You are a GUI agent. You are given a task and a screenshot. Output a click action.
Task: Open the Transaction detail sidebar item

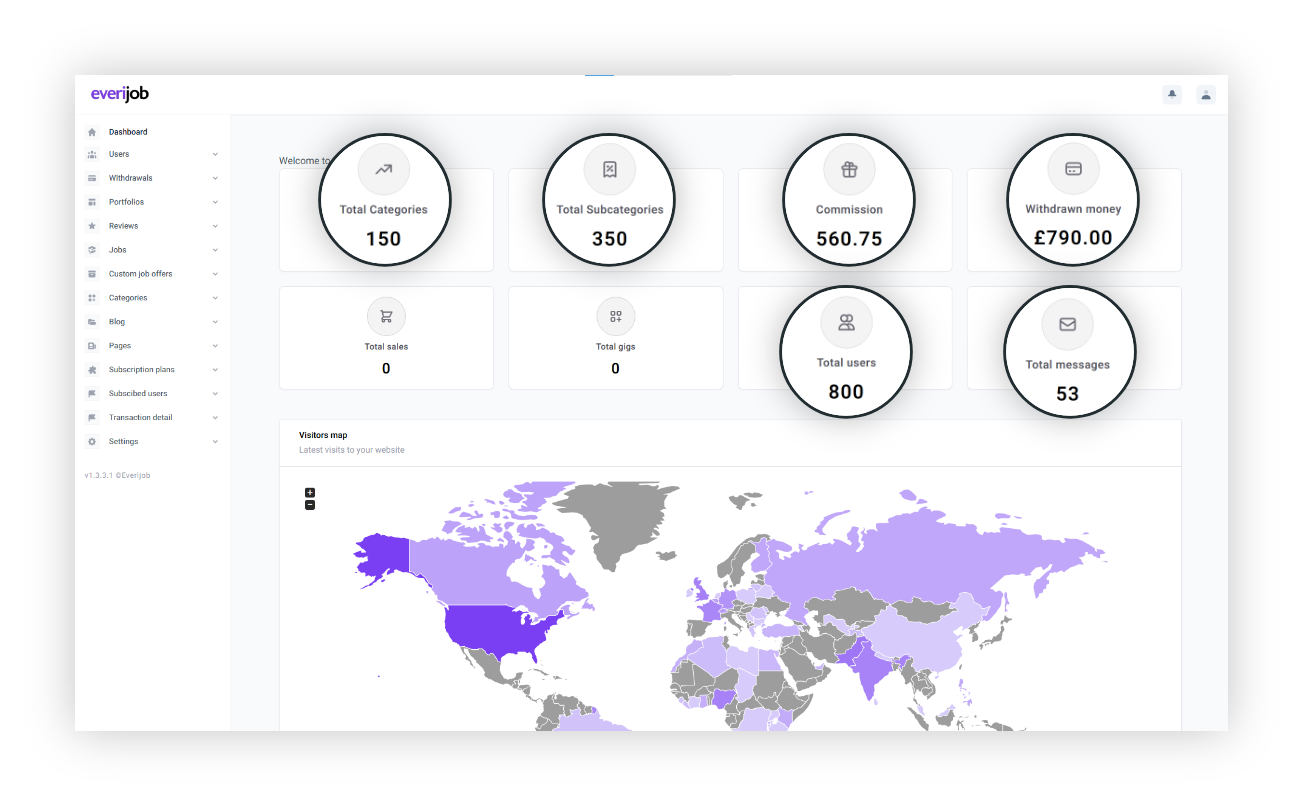(140, 418)
